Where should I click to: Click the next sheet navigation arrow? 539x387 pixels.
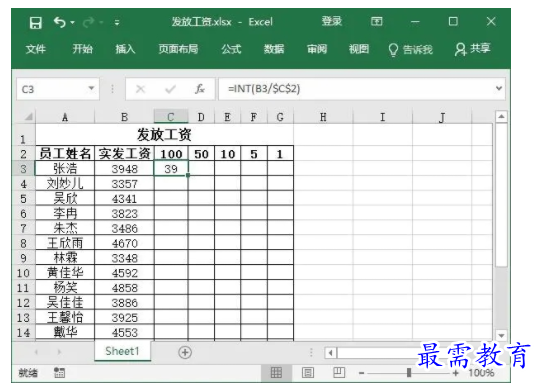[x=59, y=352]
